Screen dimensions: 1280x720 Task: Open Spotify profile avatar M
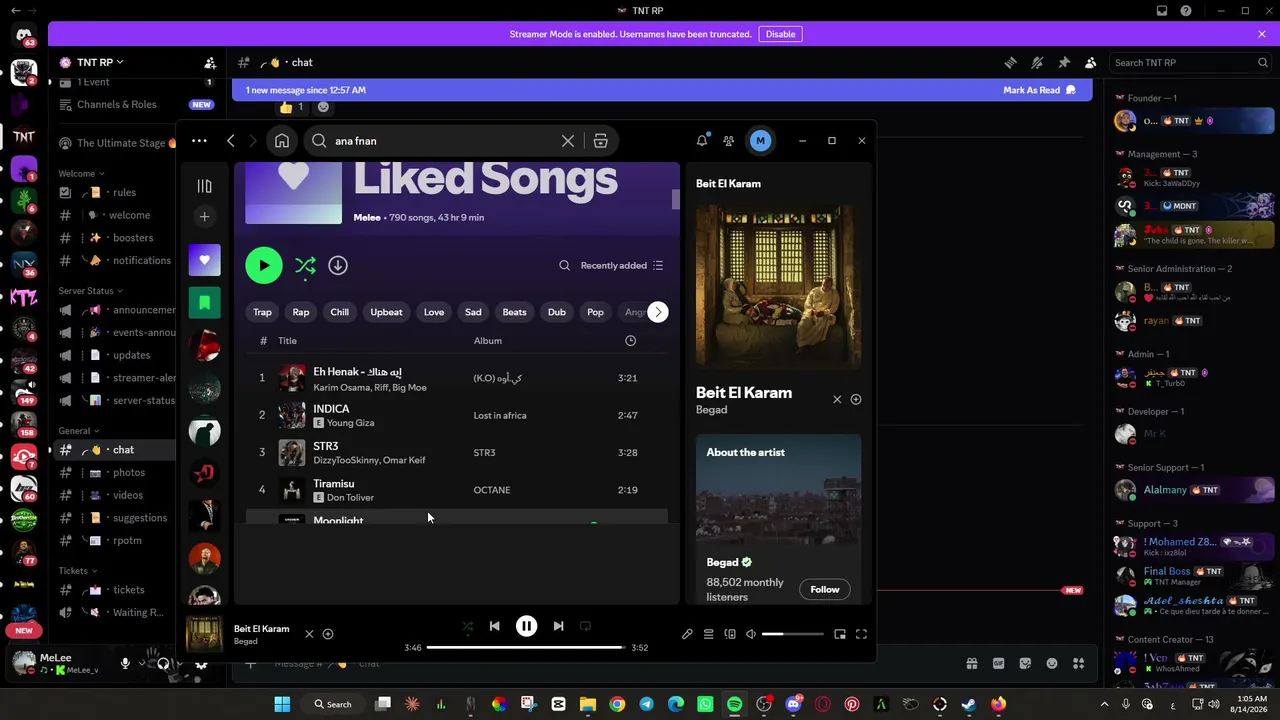tap(760, 141)
